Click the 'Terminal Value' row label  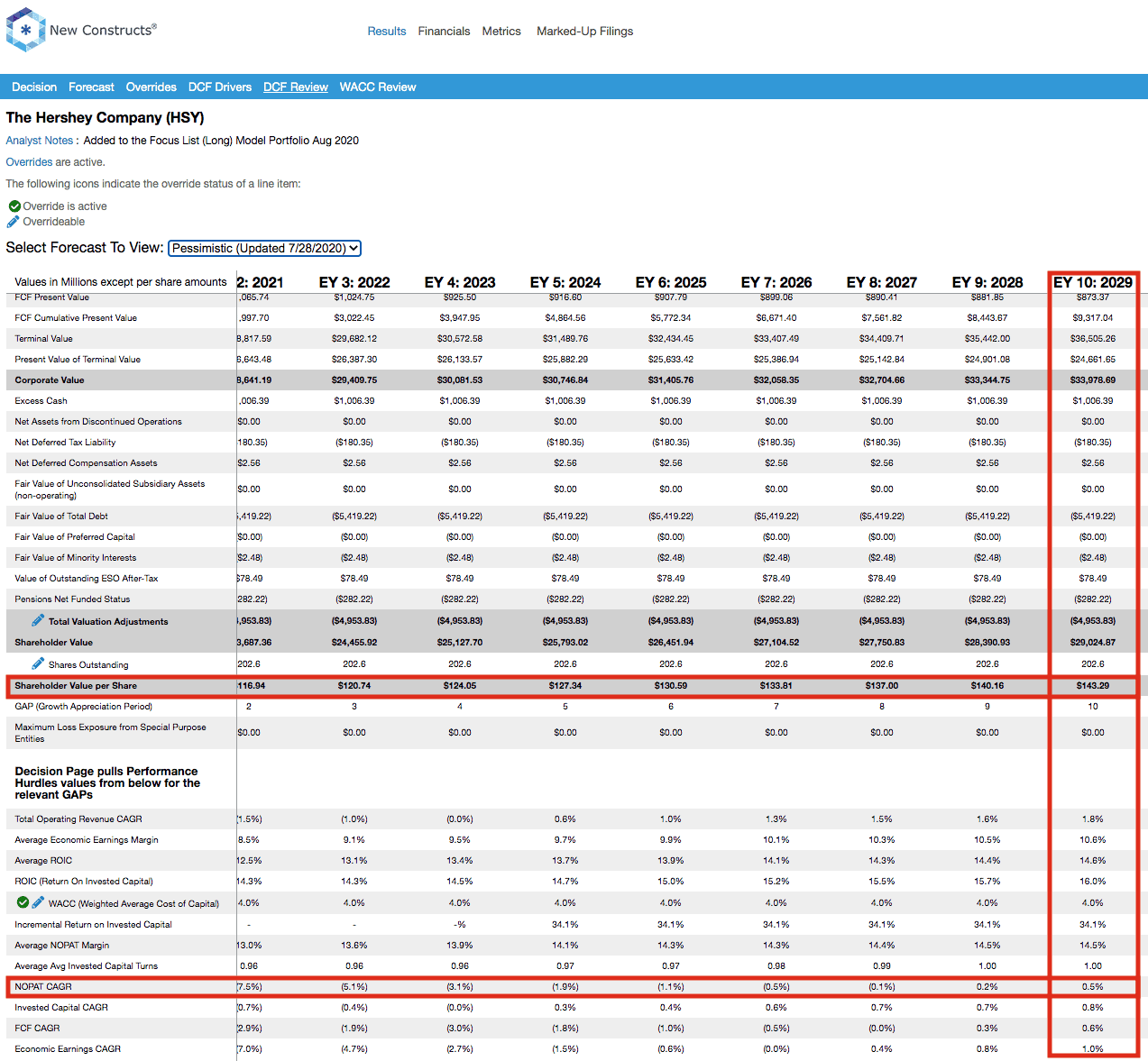coord(43,339)
